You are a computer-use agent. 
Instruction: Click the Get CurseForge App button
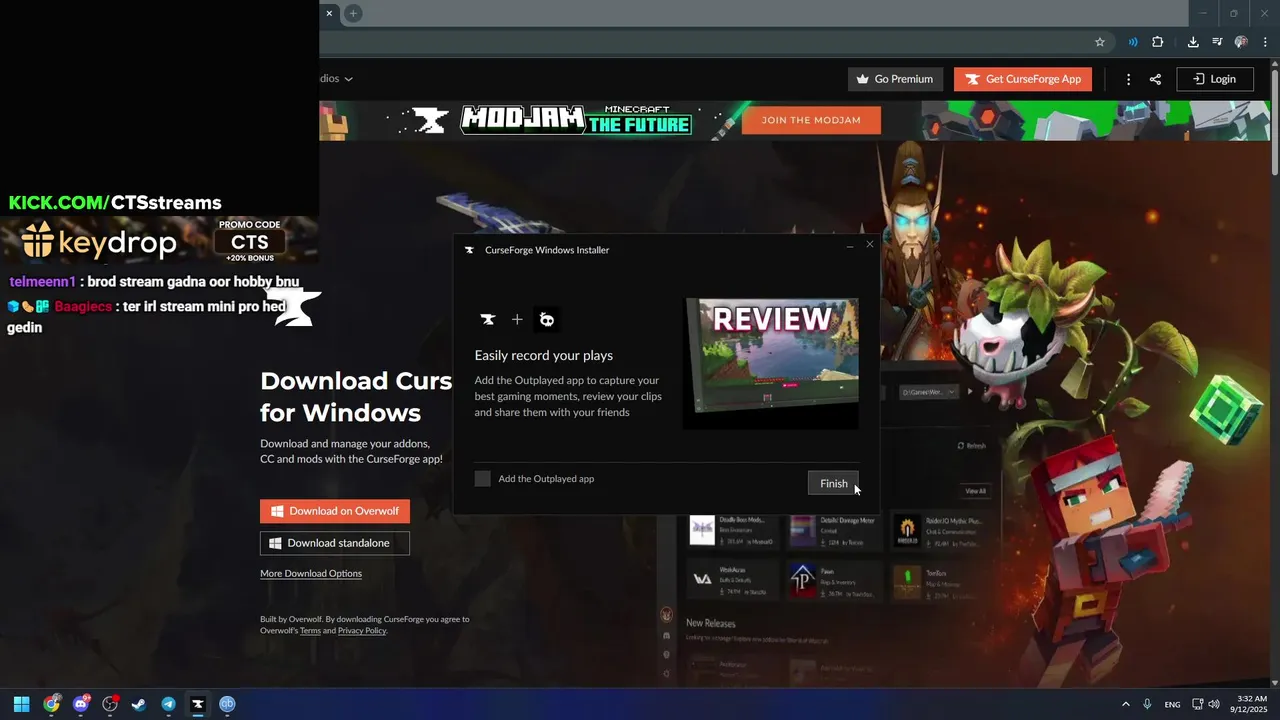coord(1023,79)
